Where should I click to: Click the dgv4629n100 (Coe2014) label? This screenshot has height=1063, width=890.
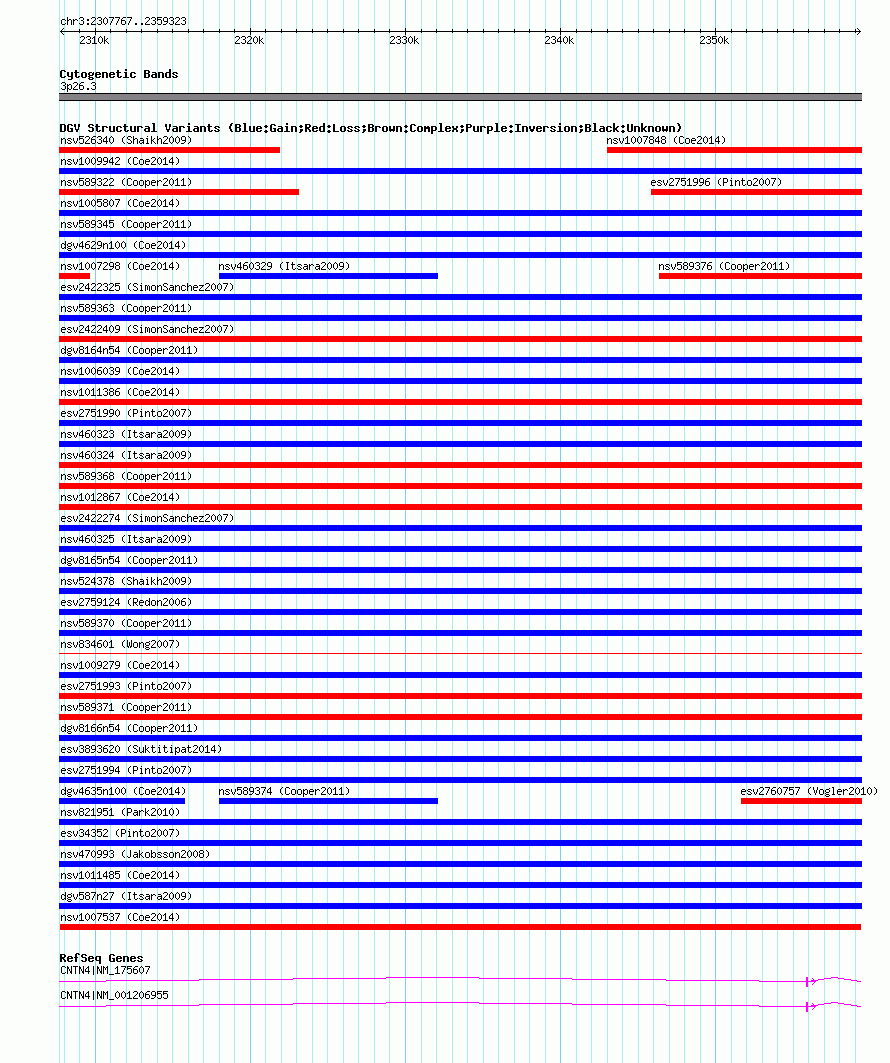click(x=123, y=245)
